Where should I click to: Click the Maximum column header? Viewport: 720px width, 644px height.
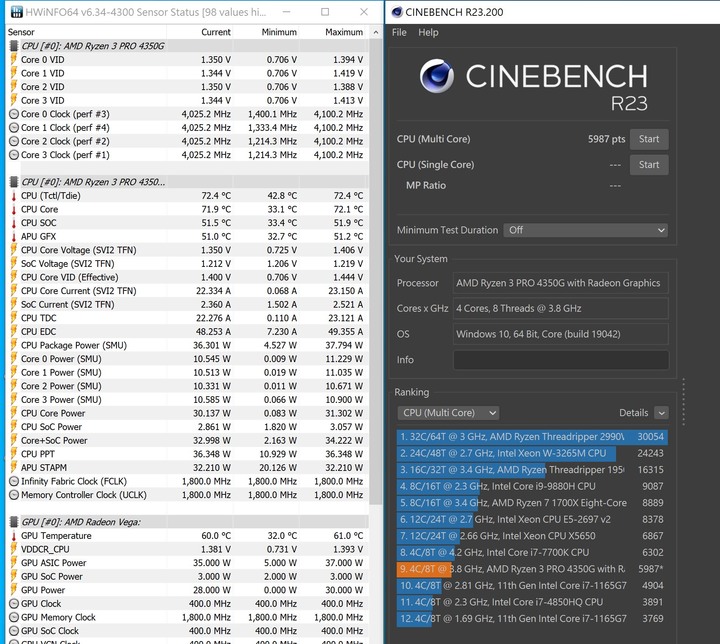point(344,32)
